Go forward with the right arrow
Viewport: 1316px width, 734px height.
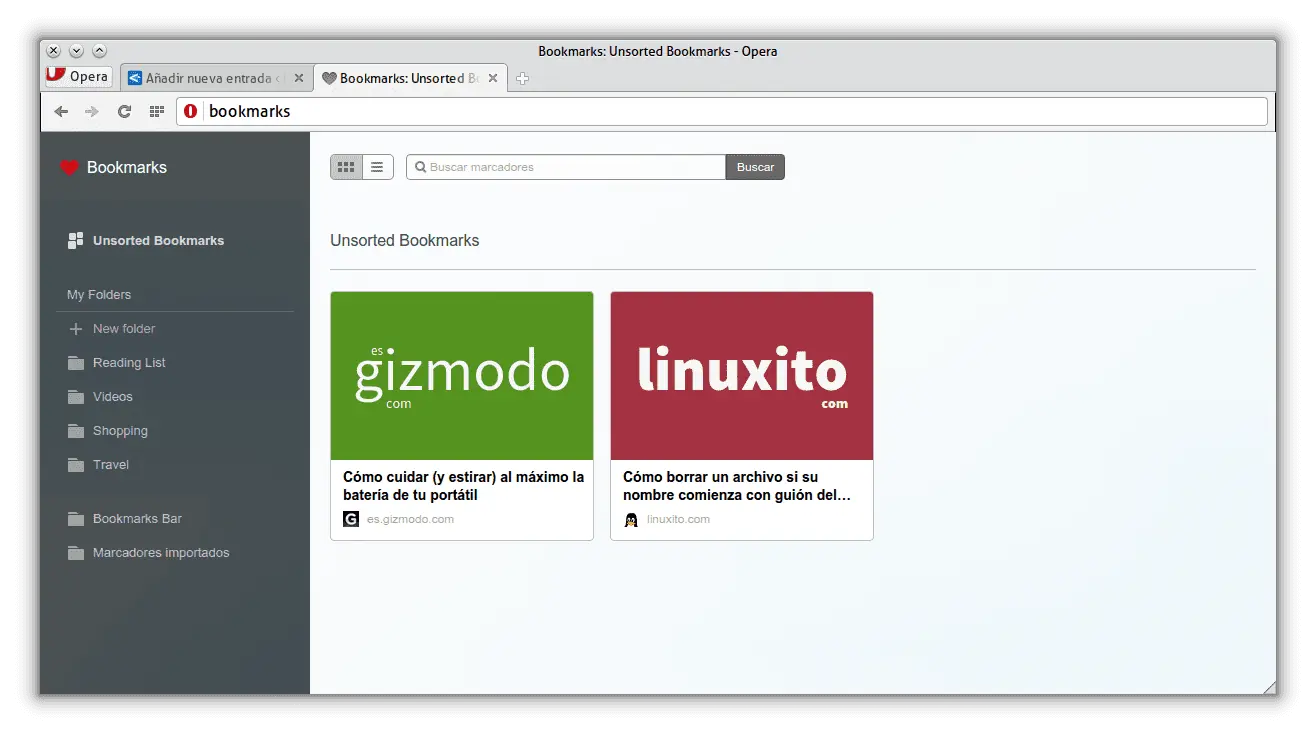coord(92,111)
